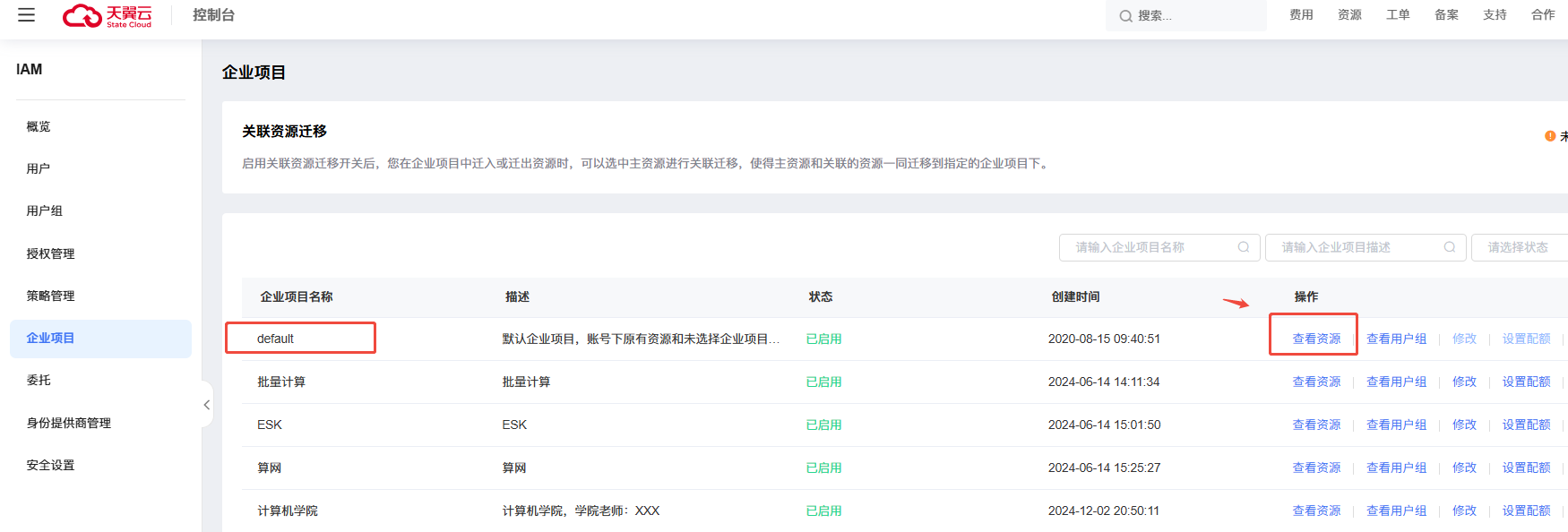Click 修改 for the 算网 project

click(x=1464, y=468)
